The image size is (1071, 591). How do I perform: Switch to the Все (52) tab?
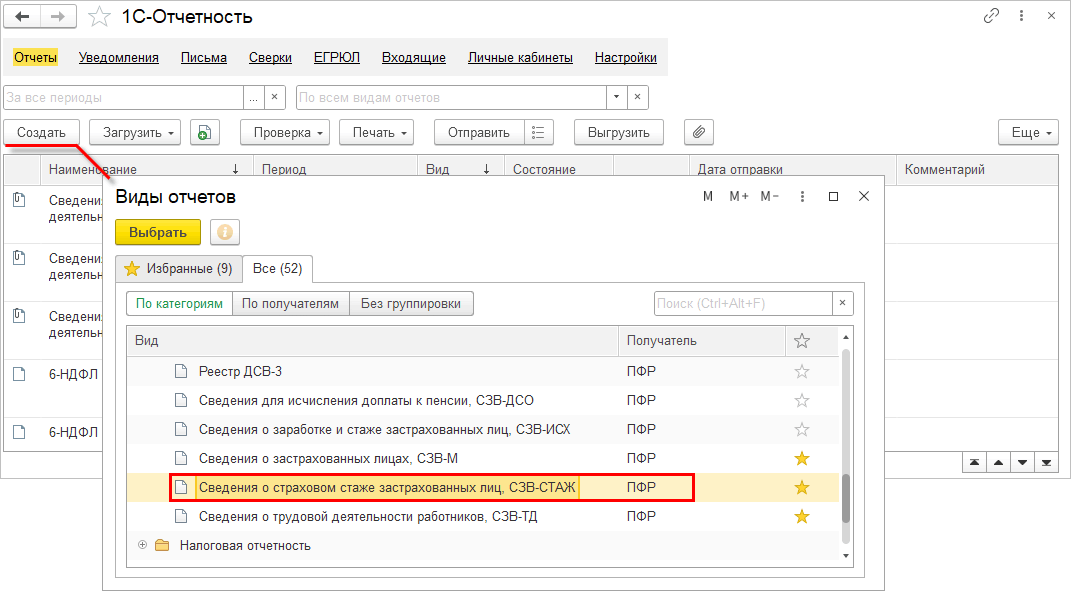click(277, 269)
